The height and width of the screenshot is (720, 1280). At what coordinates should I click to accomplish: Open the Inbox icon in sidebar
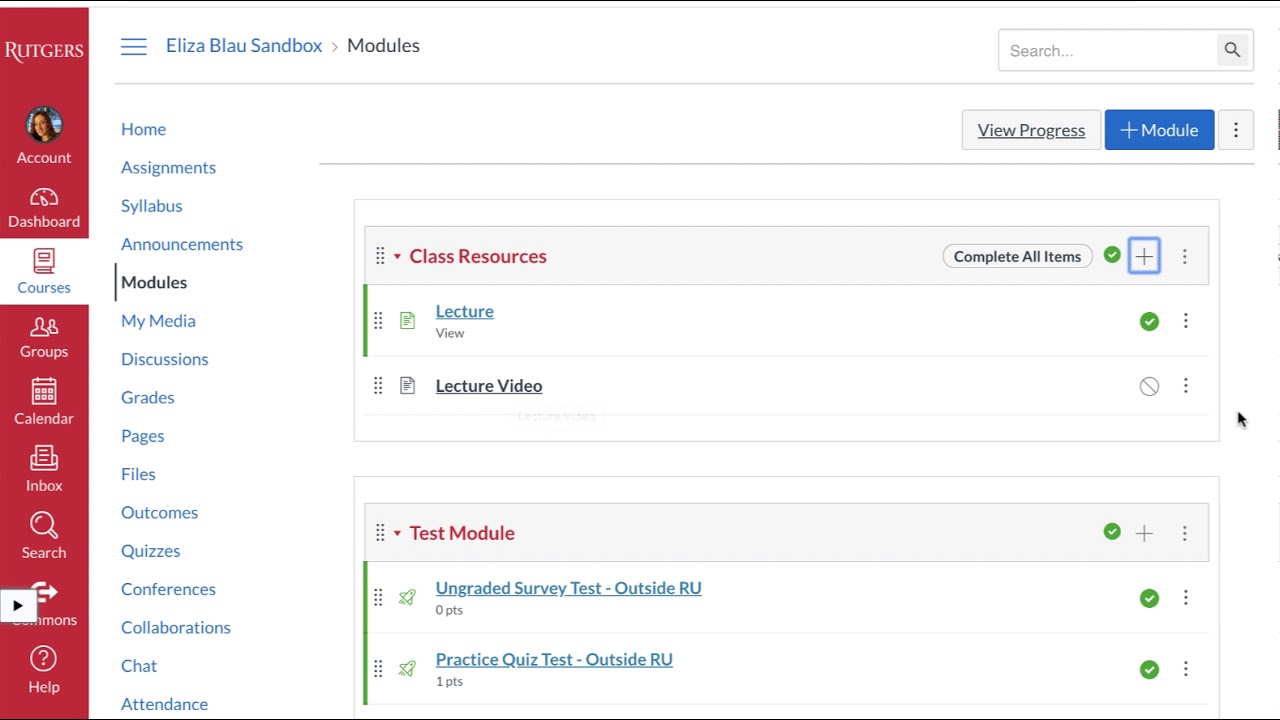click(x=44, y=458)
